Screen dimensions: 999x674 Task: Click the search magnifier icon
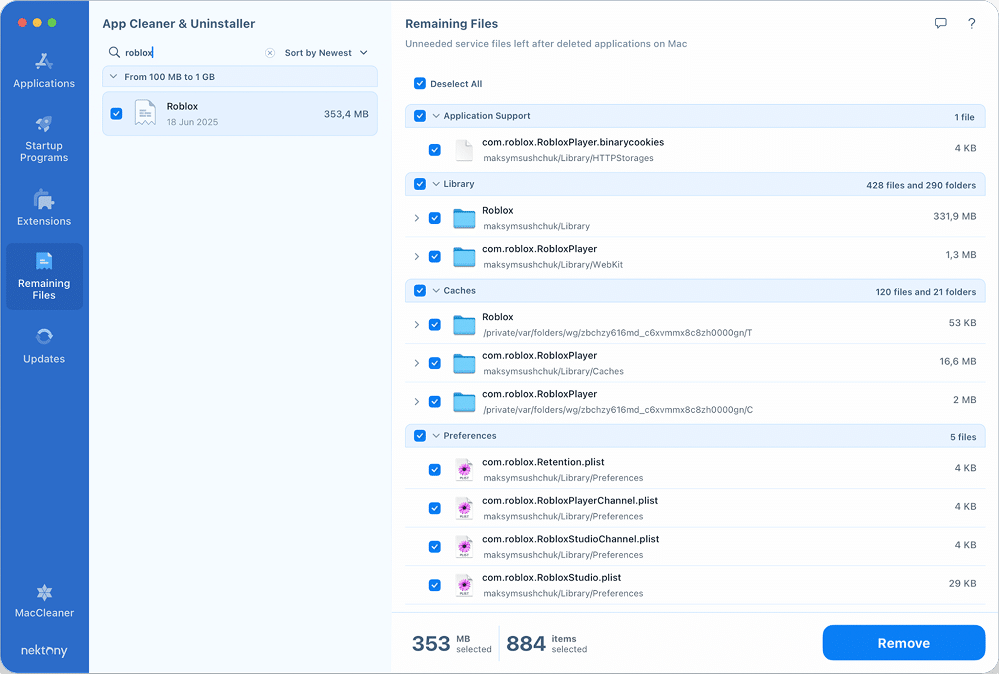coord(114,52)
